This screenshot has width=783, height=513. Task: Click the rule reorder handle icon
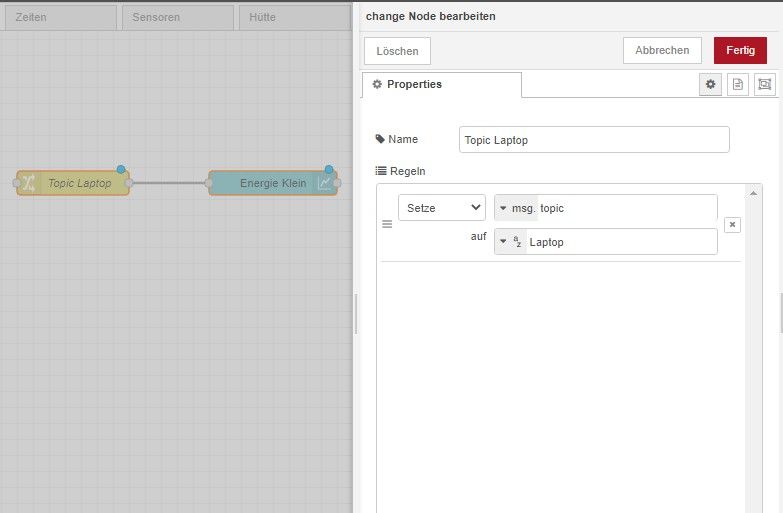point(387,224)
